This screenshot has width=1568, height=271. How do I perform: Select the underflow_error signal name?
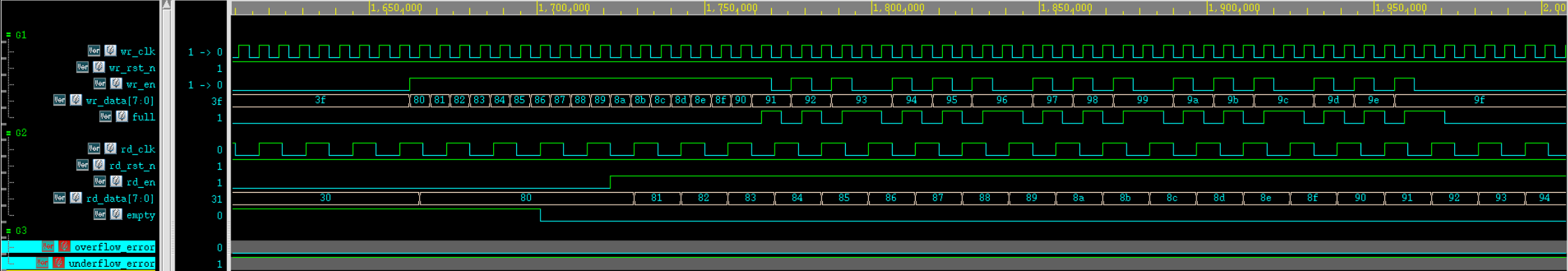click(x=112, y=263)
